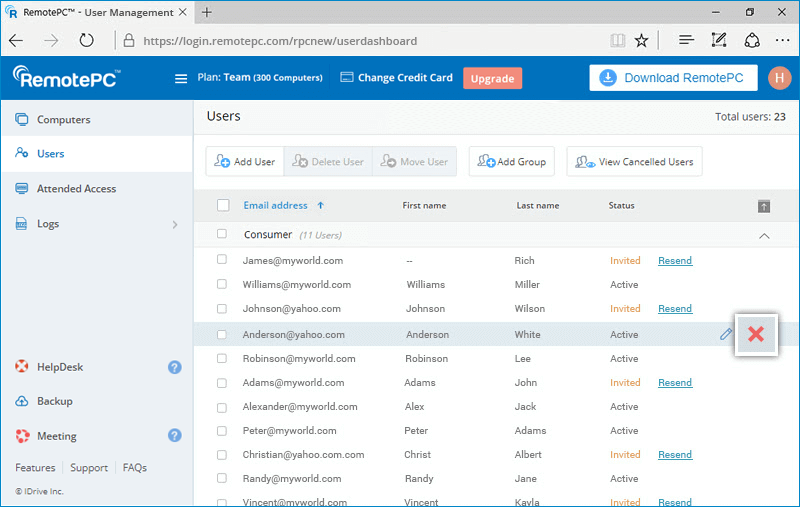Open the HelpDesk question mark help
This screenshot has height=507, width=800.
click(174, 367)
